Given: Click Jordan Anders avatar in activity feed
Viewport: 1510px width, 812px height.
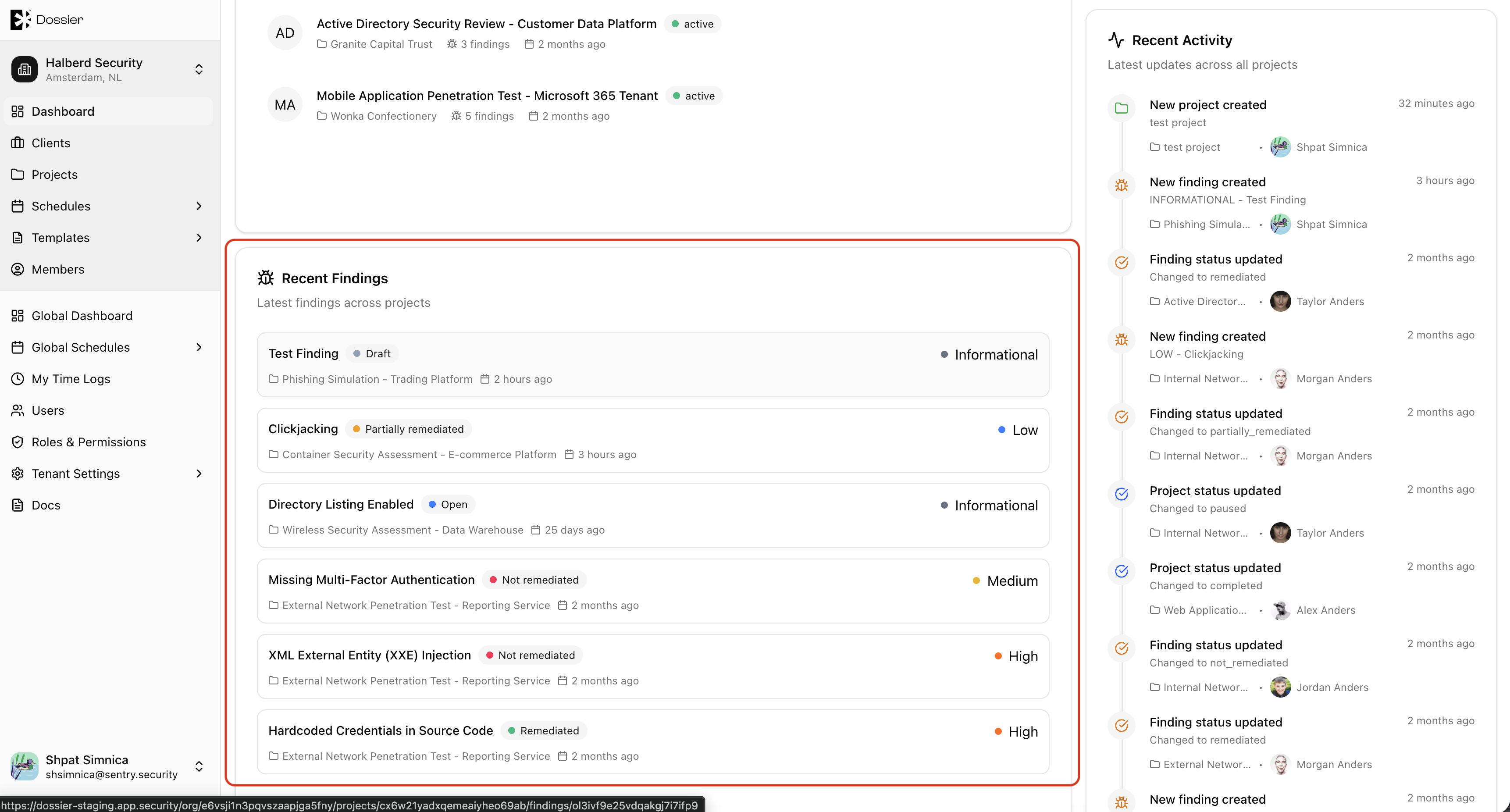Looking at the screenshot, I should [1280, 687].
